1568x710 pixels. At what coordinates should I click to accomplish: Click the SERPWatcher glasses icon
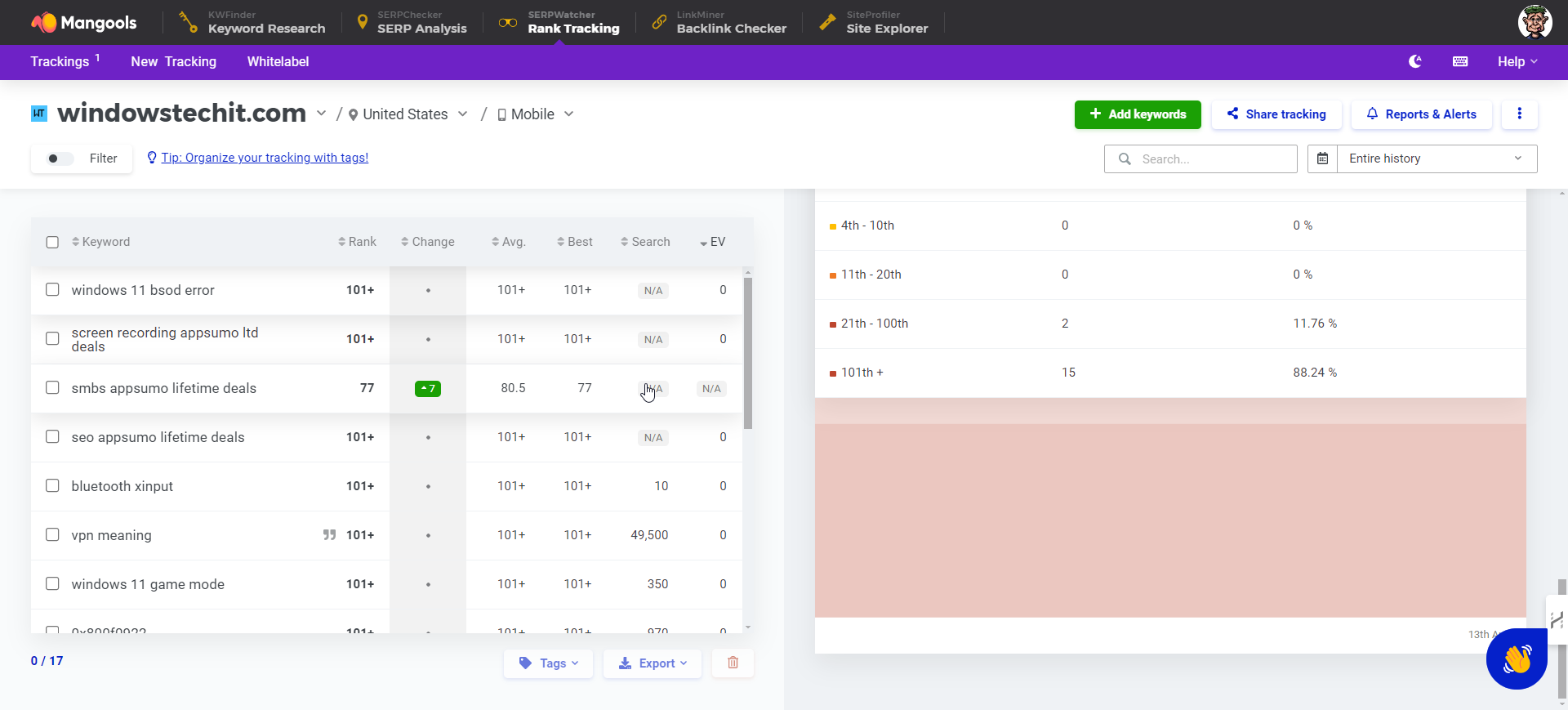508,22
